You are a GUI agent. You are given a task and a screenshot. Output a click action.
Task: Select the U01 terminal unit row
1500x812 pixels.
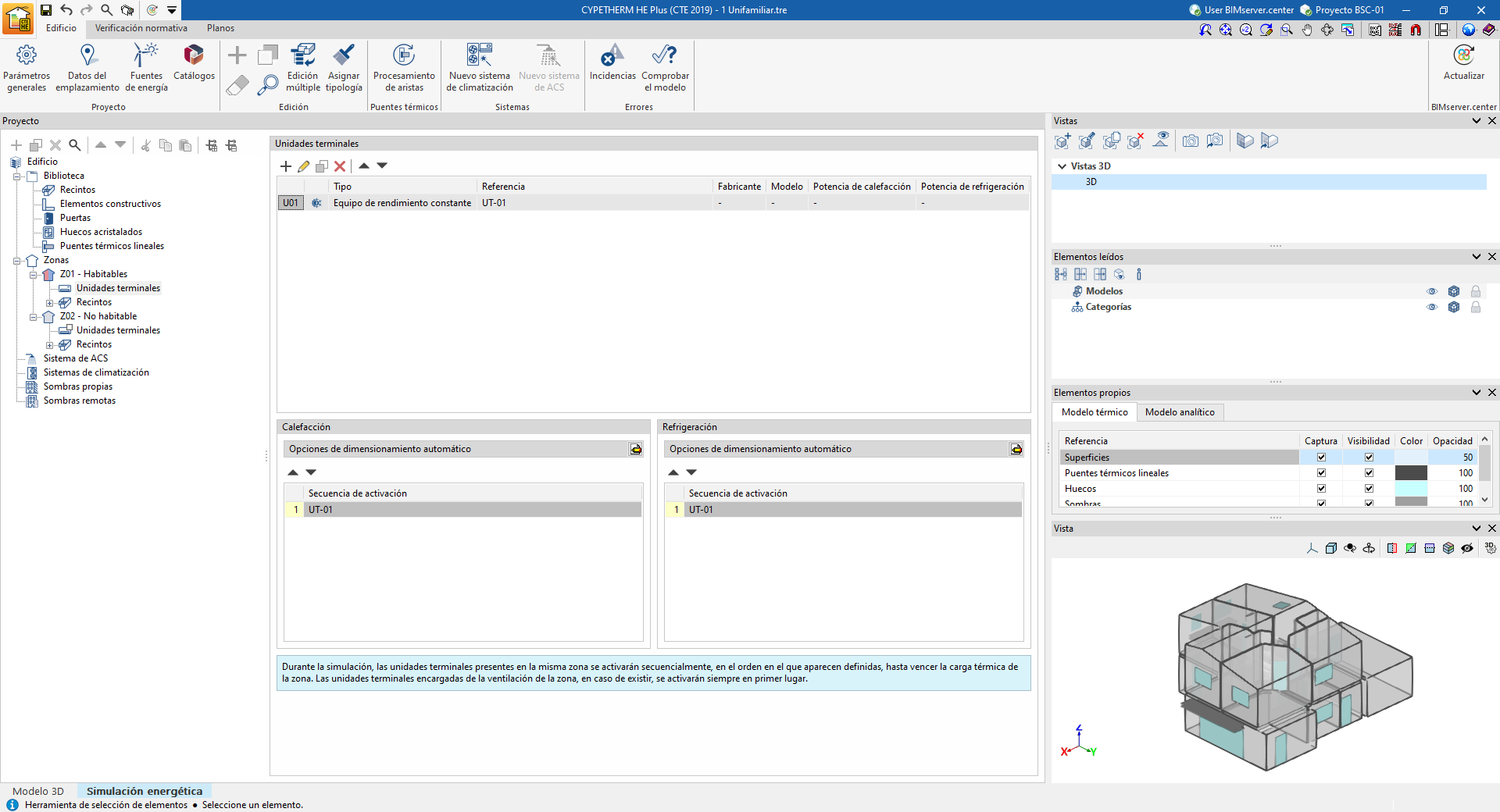pos(291,203)
